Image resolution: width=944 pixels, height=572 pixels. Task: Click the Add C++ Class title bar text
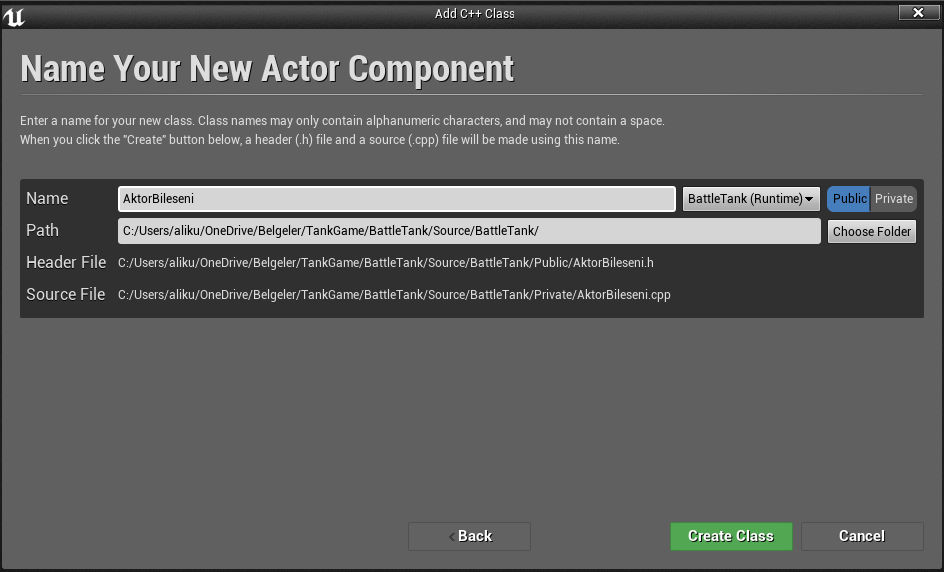pos(474,13)
